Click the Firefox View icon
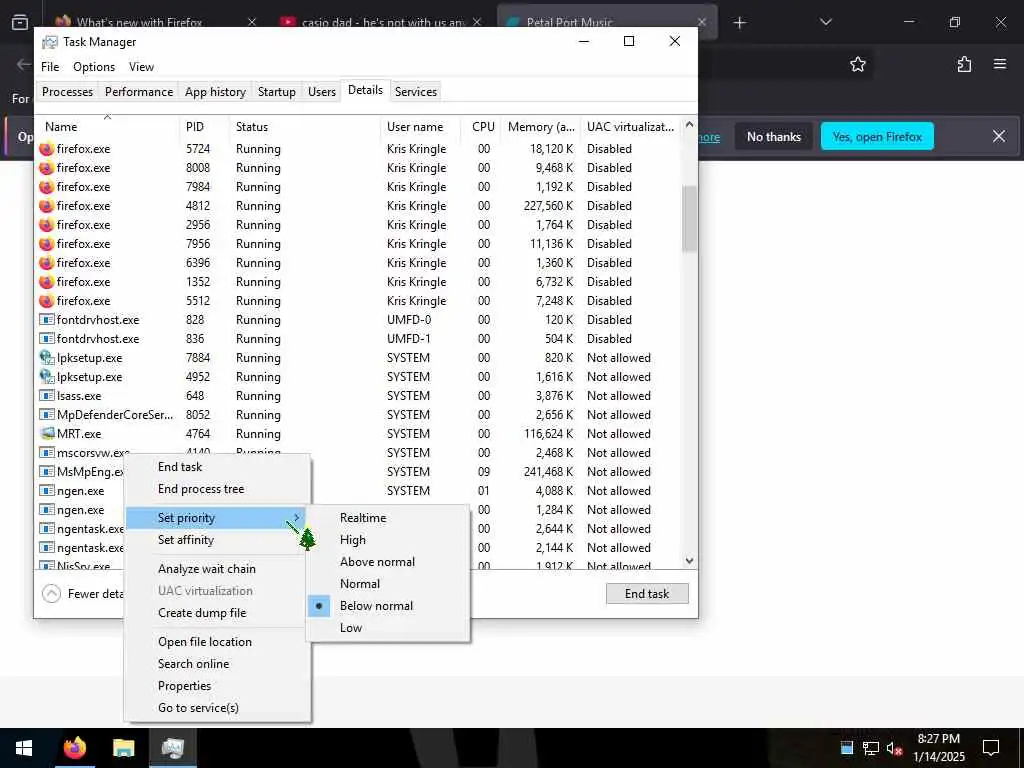The height and width of the screenshot is (768, 1024). pyautogui.click(x=20, y=22)
